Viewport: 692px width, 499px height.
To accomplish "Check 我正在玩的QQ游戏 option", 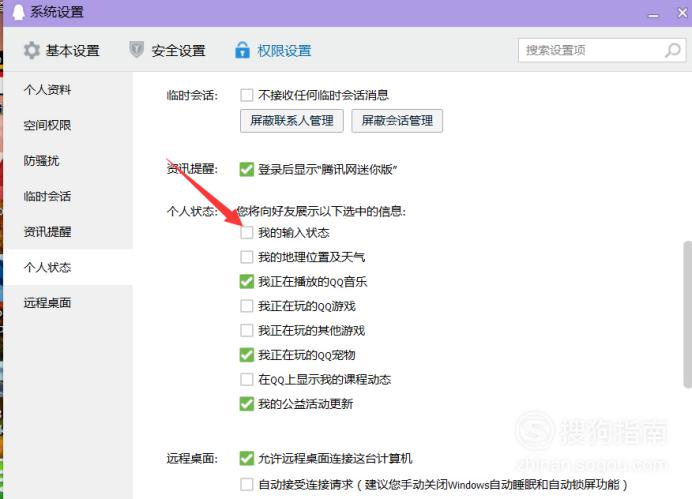I will coord(247,306).
